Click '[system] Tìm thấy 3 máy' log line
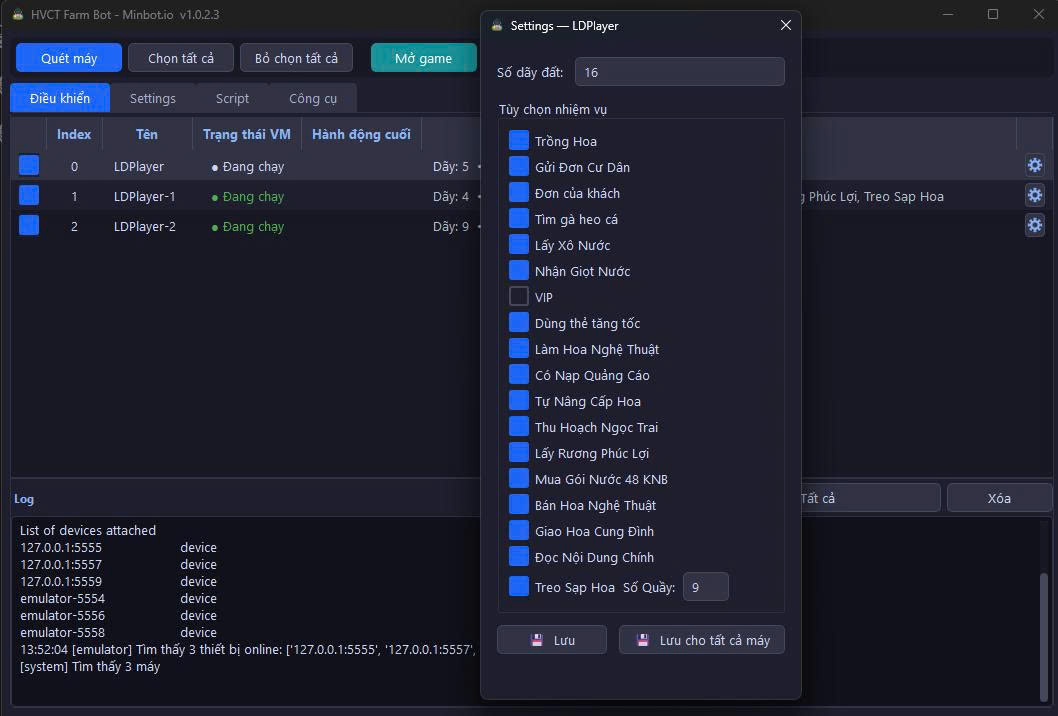This screenshot has width=1058, height=716. [90, 667]
